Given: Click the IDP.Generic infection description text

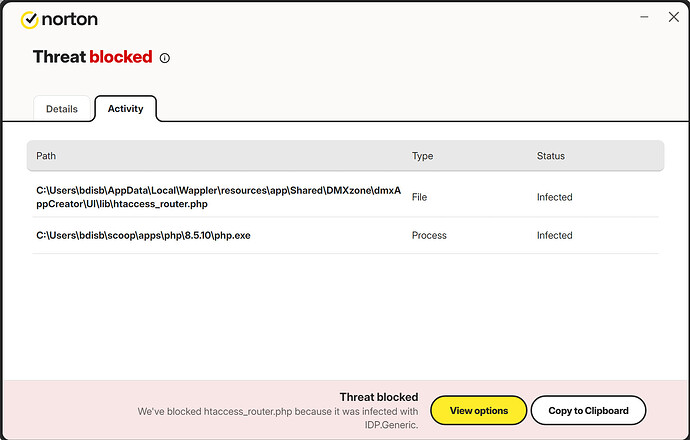Looking at the screenshot, I should [278, 418].
